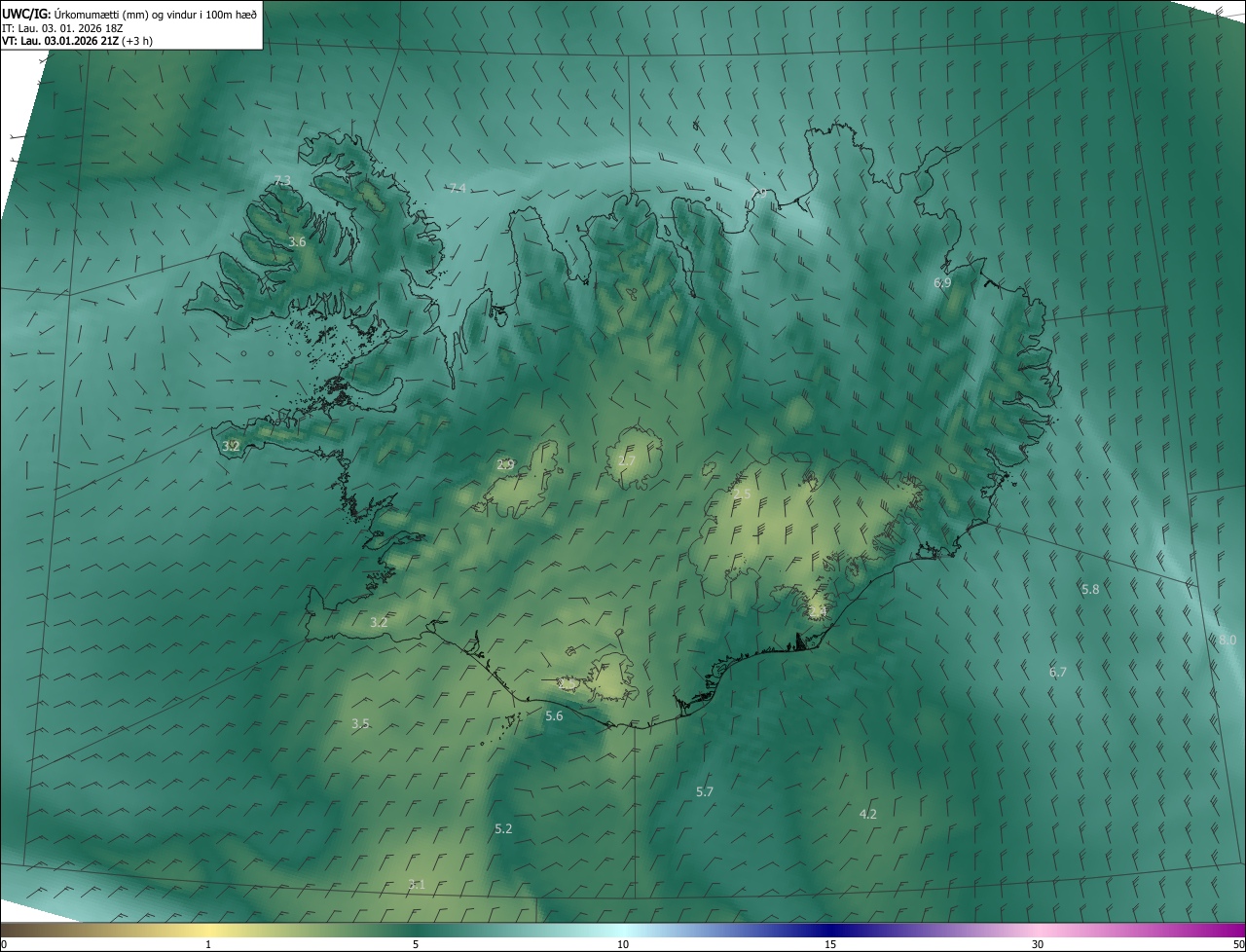
Task: Click the 5 tick label on the colour scale
Action: [x=416, y=944]
